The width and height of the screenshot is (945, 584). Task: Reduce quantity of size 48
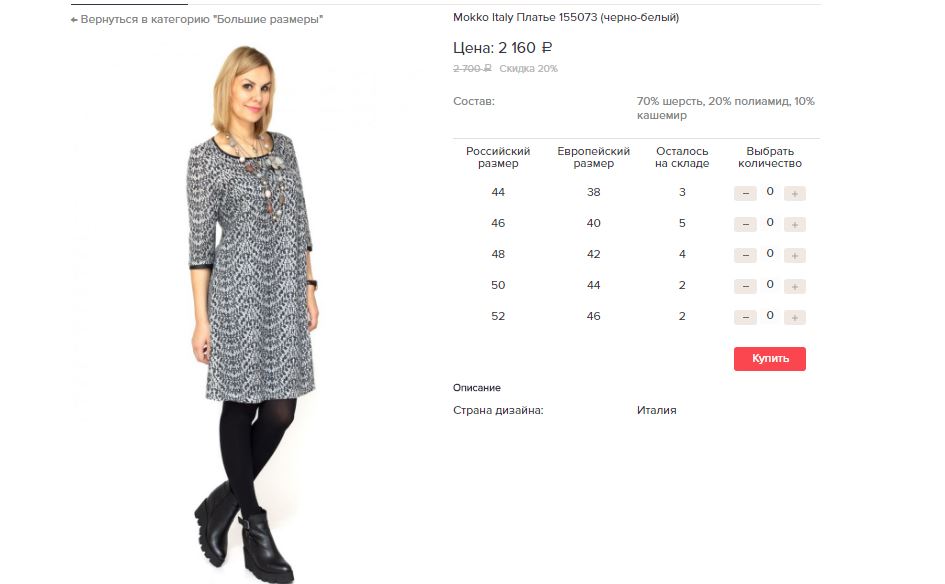click(x=745, y=256)
